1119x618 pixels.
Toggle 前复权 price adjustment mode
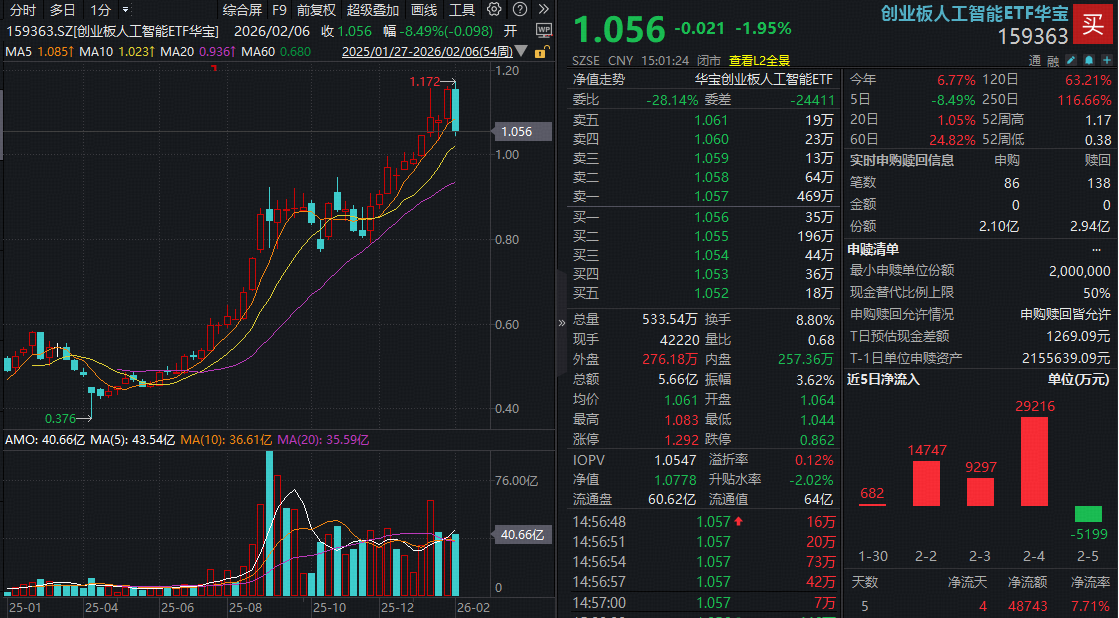click(x=316, y=10)
